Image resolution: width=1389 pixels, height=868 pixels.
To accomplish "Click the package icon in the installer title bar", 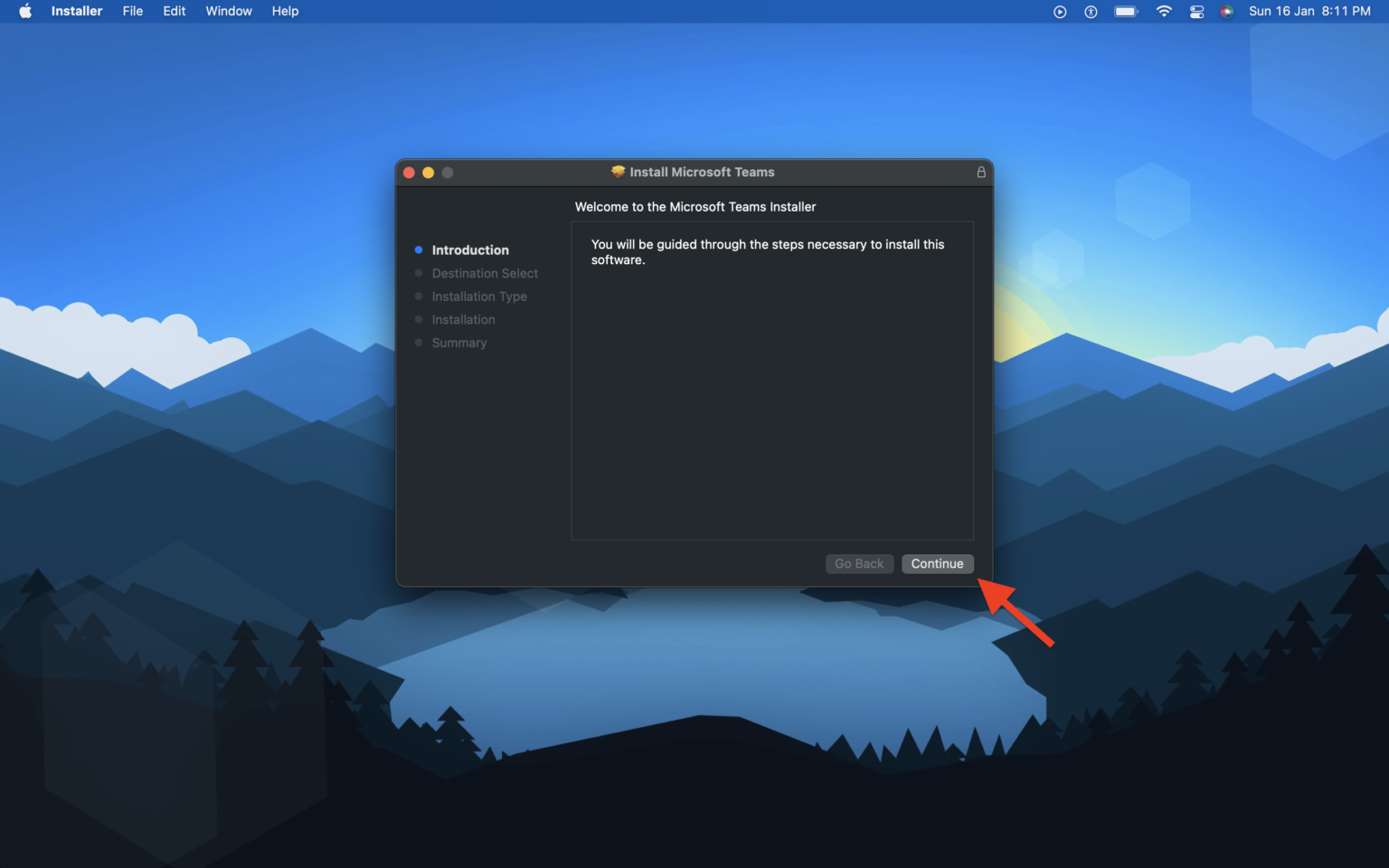I will (618, 172).
